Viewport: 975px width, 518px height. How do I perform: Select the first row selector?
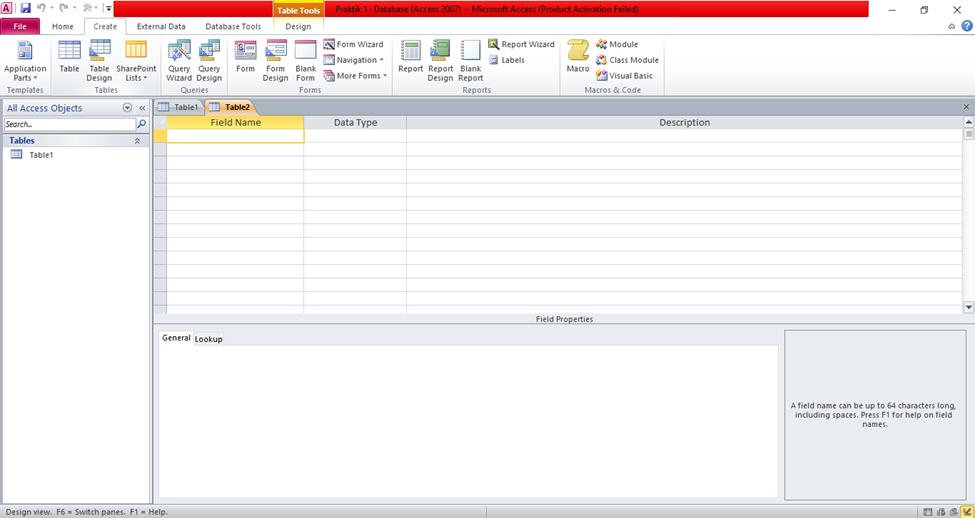tap(160, 136)
